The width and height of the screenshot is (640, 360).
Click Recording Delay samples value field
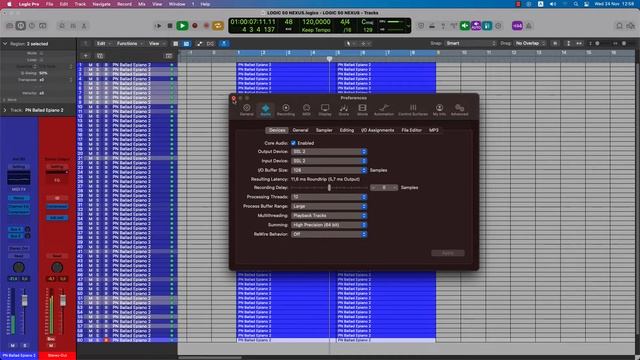(384, 188)
